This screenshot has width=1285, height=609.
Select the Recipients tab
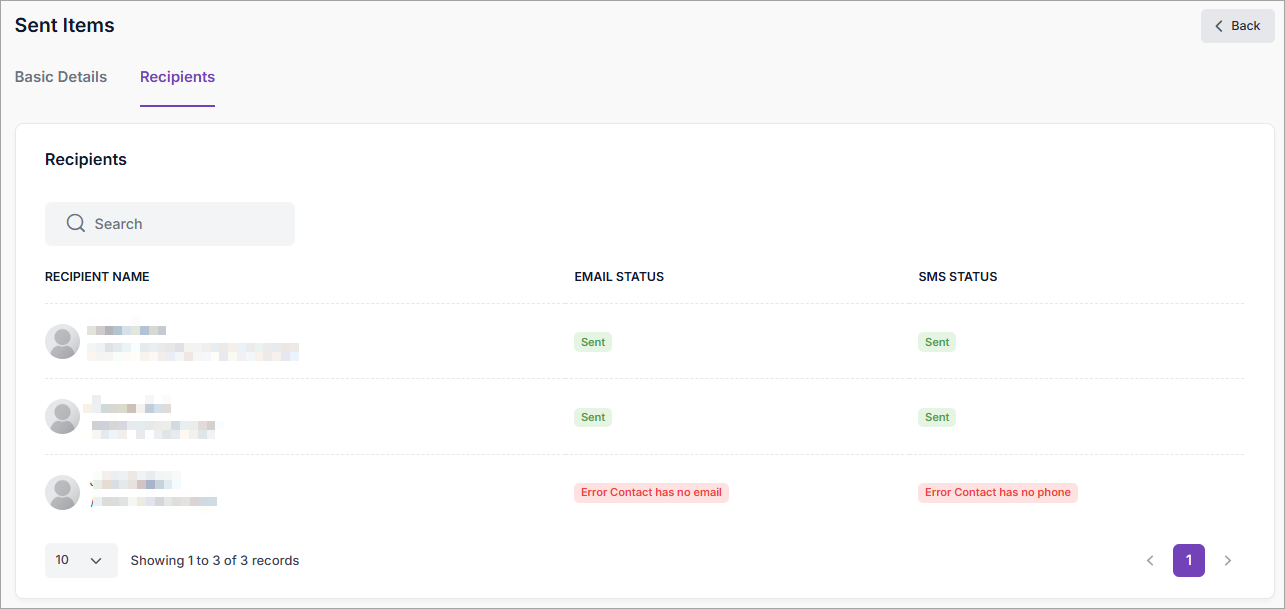click(177, 77)
